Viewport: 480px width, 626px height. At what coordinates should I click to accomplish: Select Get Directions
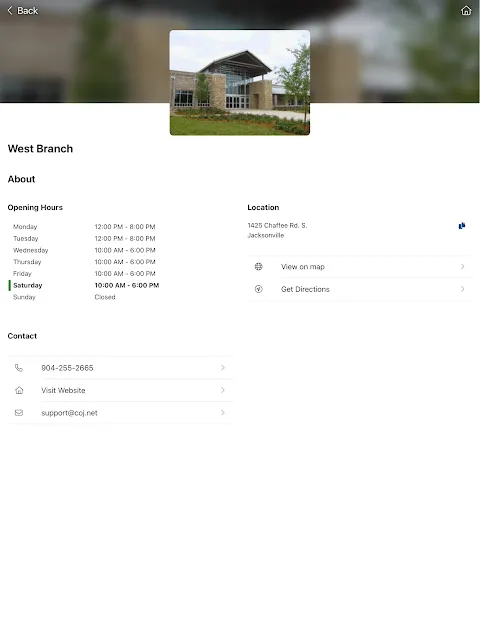305,289
